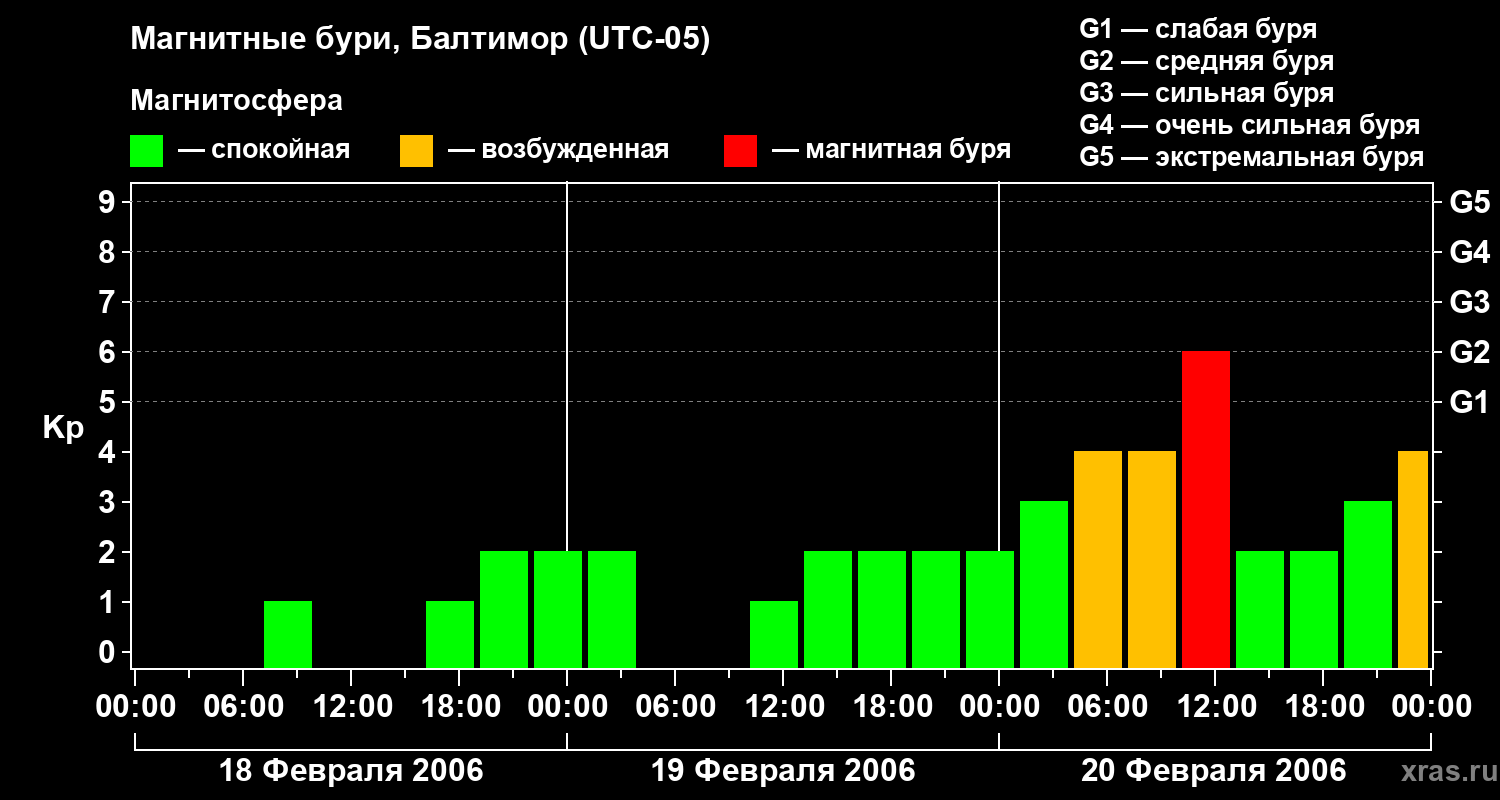The height and width of the screenshot is (800, 1500).
Task: Click '12:00' time label under 18 Февраля
Action: pyautogui.click(x=351, y=706)
